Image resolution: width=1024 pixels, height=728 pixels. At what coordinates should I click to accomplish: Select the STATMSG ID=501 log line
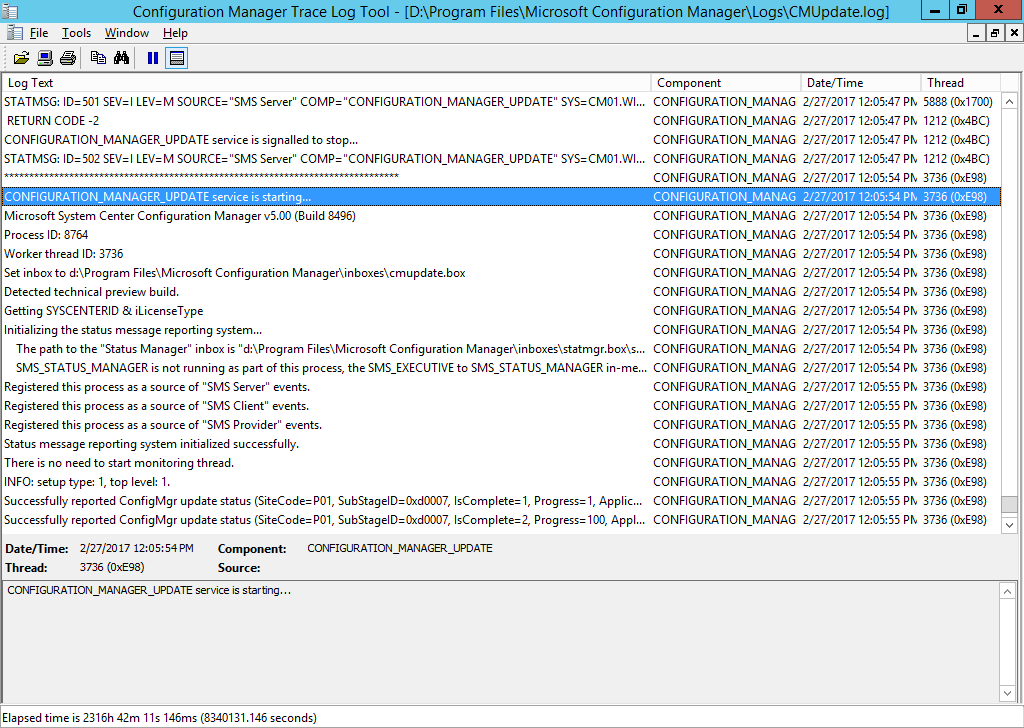[x=502, y=102]
